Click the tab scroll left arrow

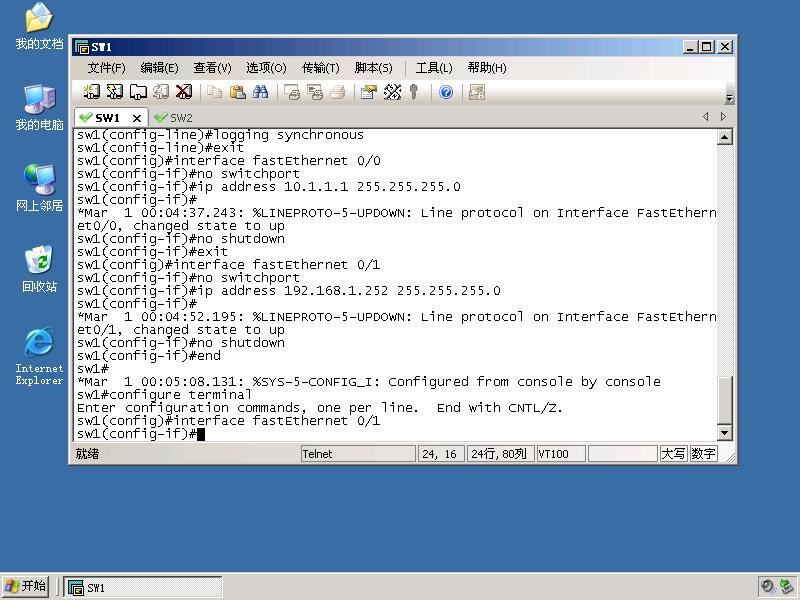click(x=706, y=116)
